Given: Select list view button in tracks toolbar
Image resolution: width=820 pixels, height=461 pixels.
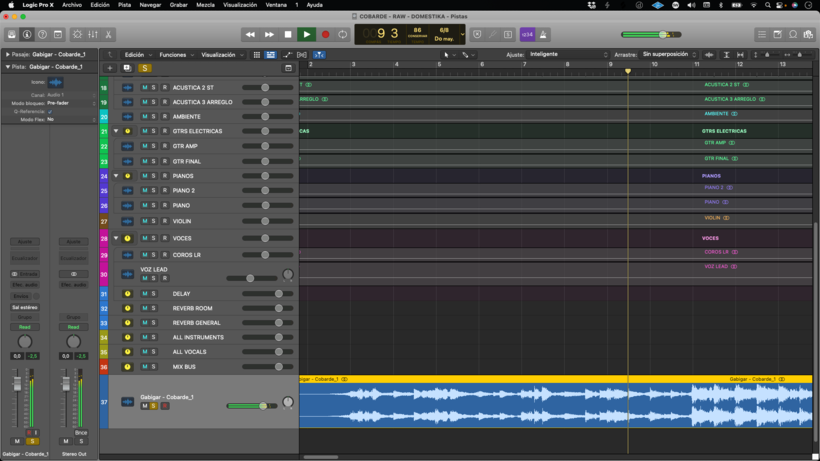Looking at the screenshot, I should 270,55.
